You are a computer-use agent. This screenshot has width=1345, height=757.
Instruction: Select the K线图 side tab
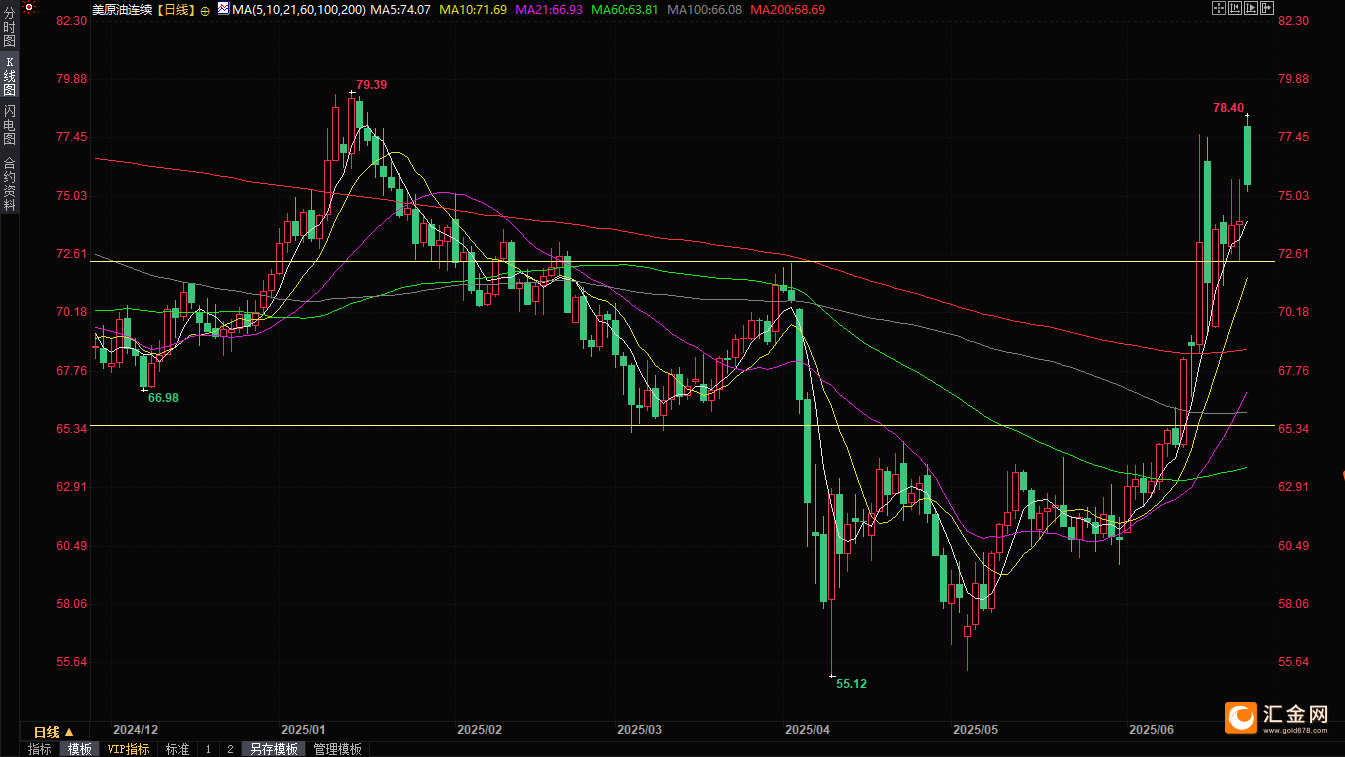tap(10, 76)
